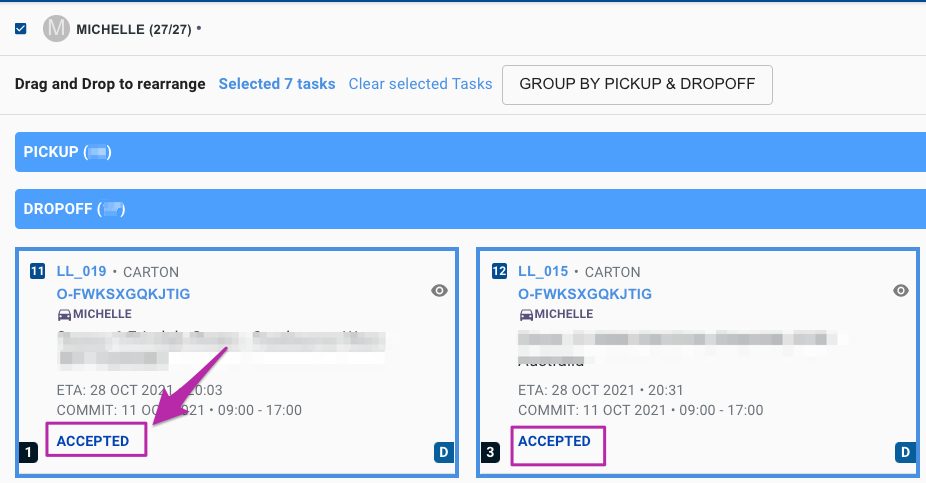
Task: Expand MICHELLE (27/27) driver row
Action: tap(133, 29)
